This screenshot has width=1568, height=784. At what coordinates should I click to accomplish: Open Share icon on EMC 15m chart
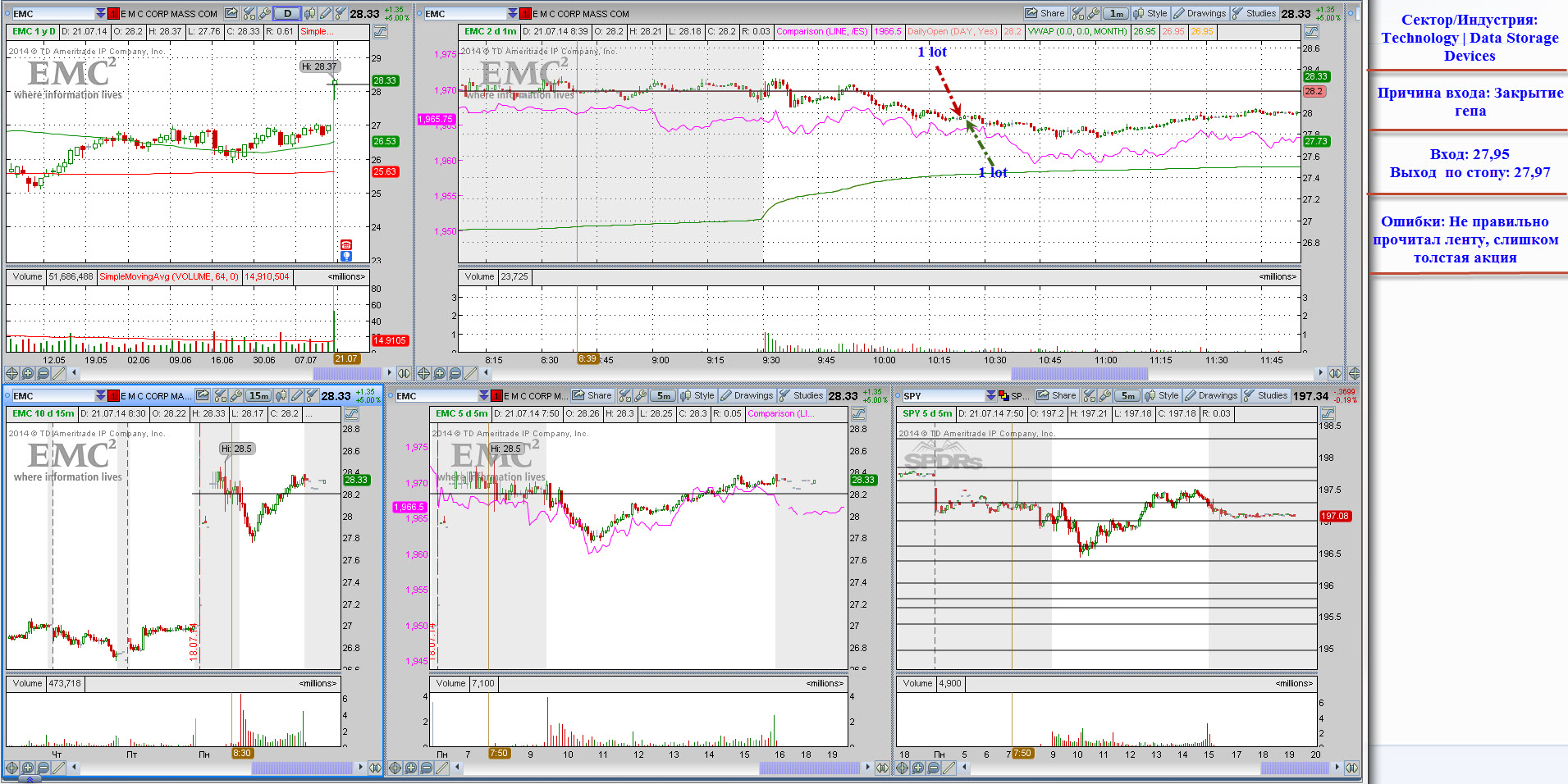coord(202,395)
